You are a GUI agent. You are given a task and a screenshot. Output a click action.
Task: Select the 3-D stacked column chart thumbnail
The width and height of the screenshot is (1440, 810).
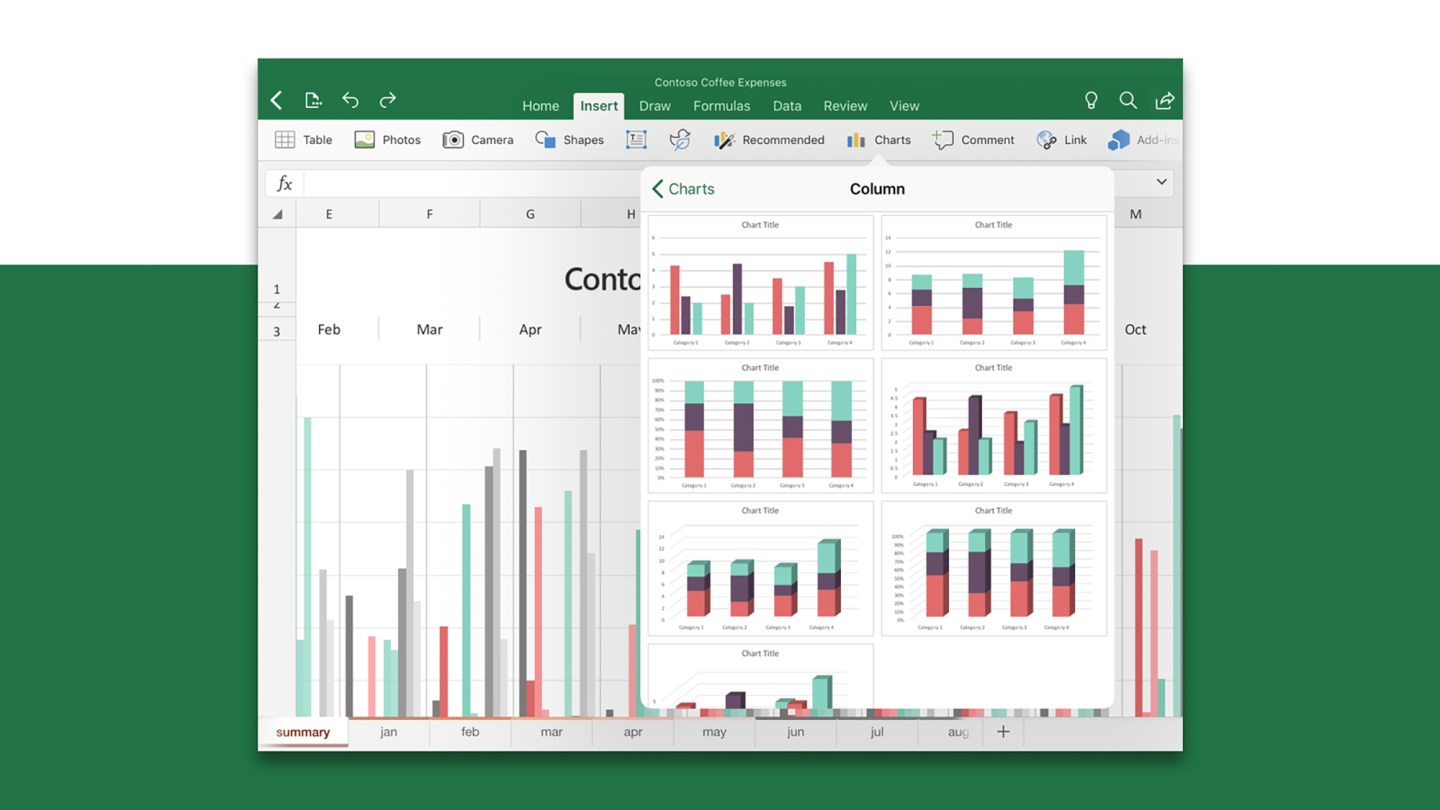click(x=760, y=570)
